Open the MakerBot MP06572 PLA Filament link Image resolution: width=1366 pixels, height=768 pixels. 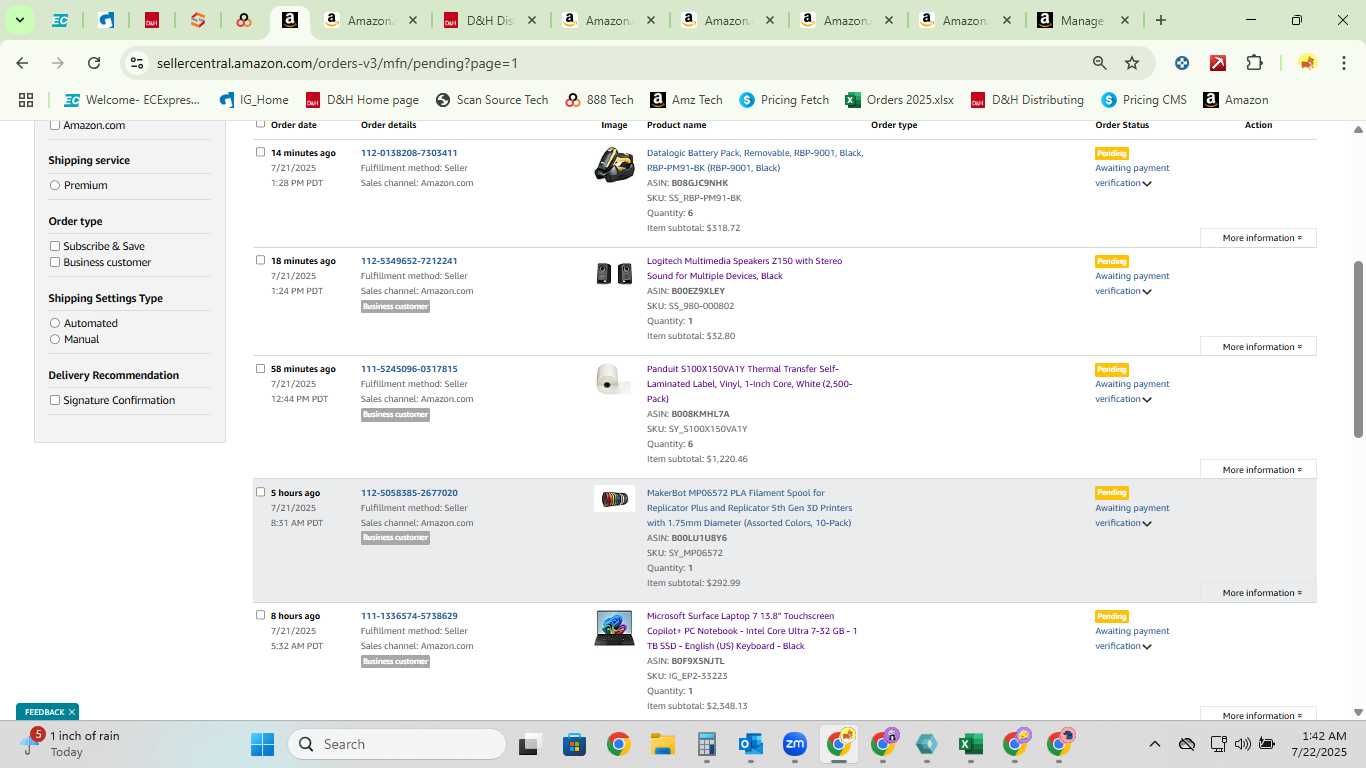click(x=750, y=508)
